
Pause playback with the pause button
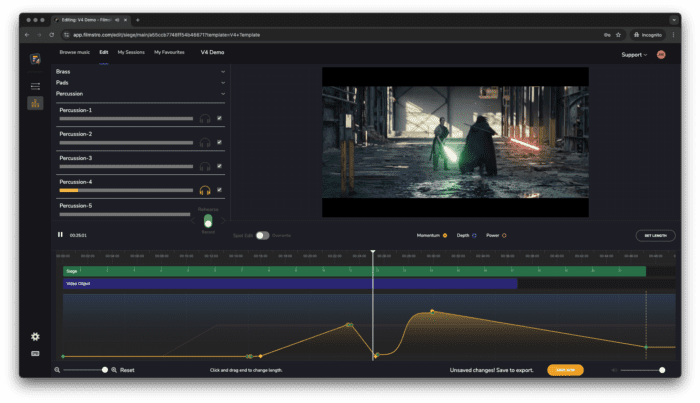point(60,235)
